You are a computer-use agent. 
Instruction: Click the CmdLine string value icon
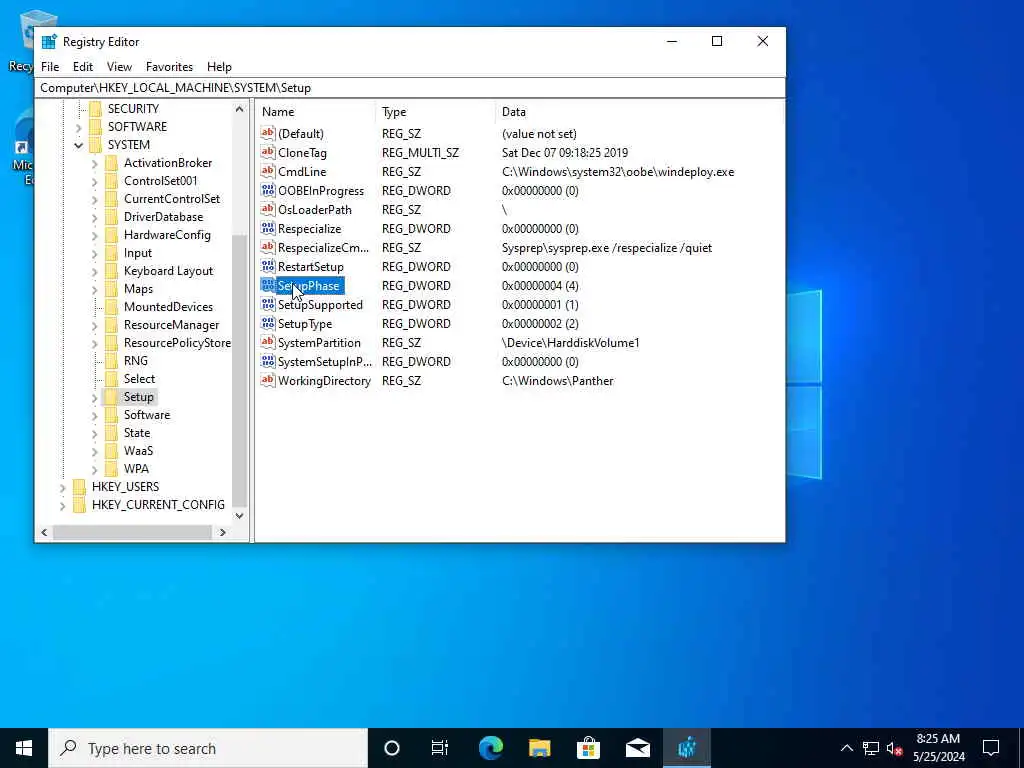(x=268, y=171)
